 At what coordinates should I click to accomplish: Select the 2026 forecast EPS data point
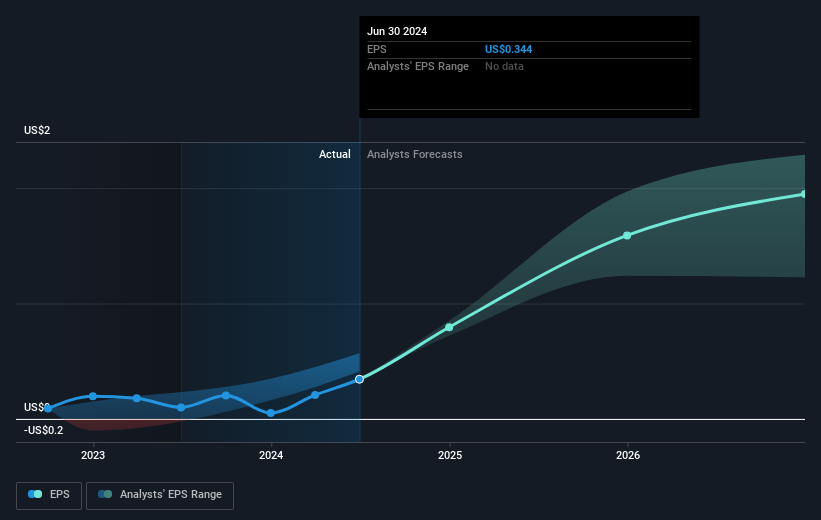pyautogui.click(x=627, y=236)
